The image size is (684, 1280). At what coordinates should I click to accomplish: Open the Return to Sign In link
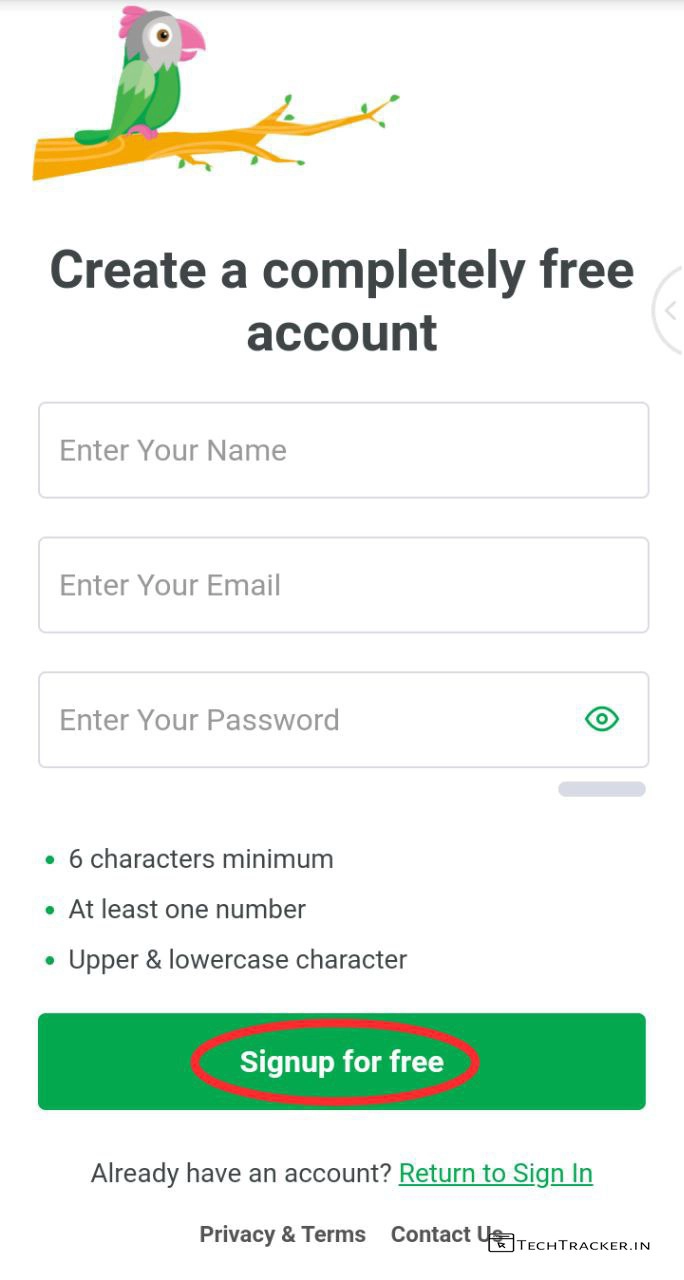pyautogui.click(x=495, y=1173)
